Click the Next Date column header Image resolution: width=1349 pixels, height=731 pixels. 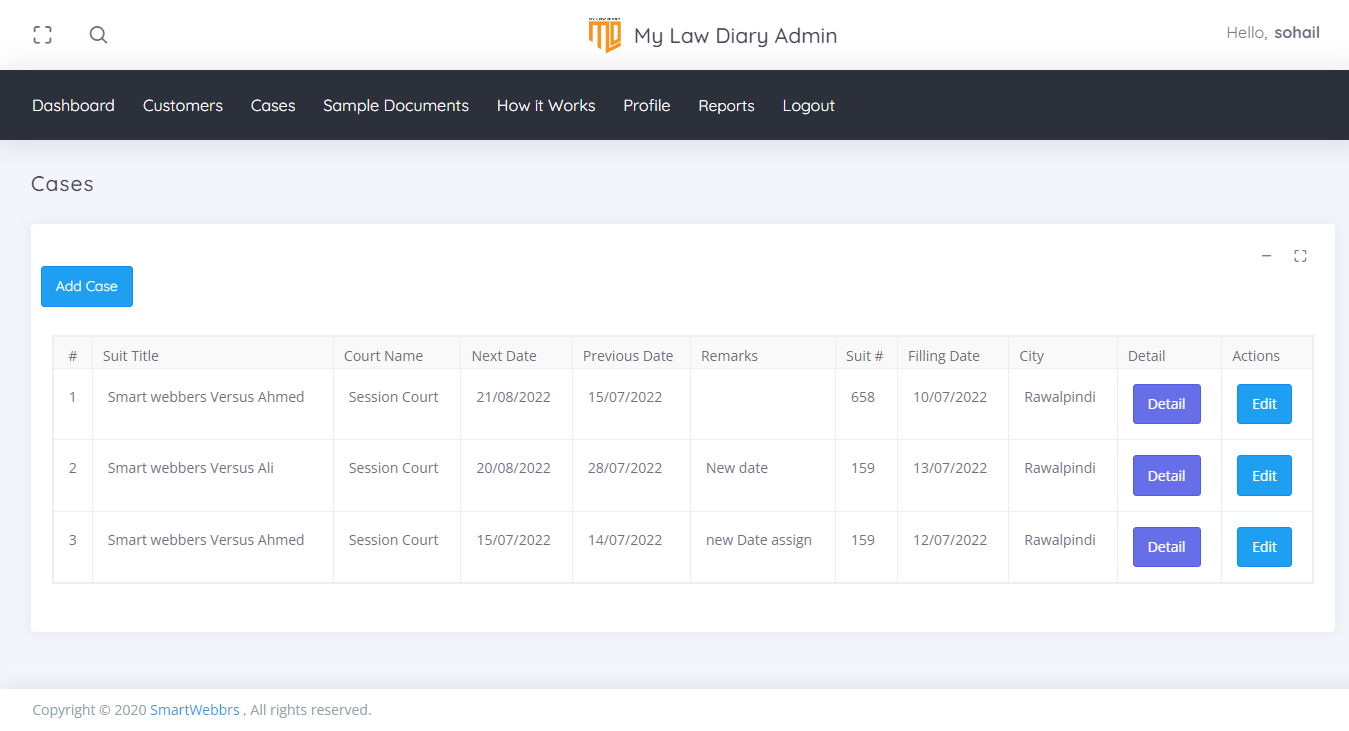504,356
